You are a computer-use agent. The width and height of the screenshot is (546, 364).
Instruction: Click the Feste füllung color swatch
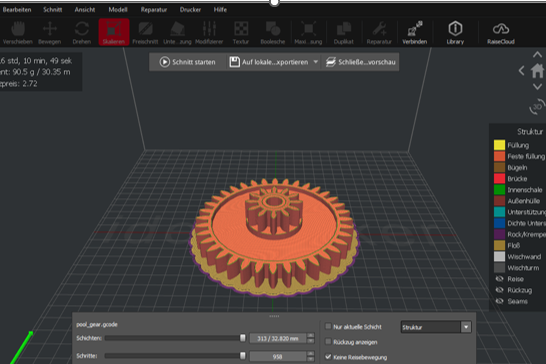(499, 156)
